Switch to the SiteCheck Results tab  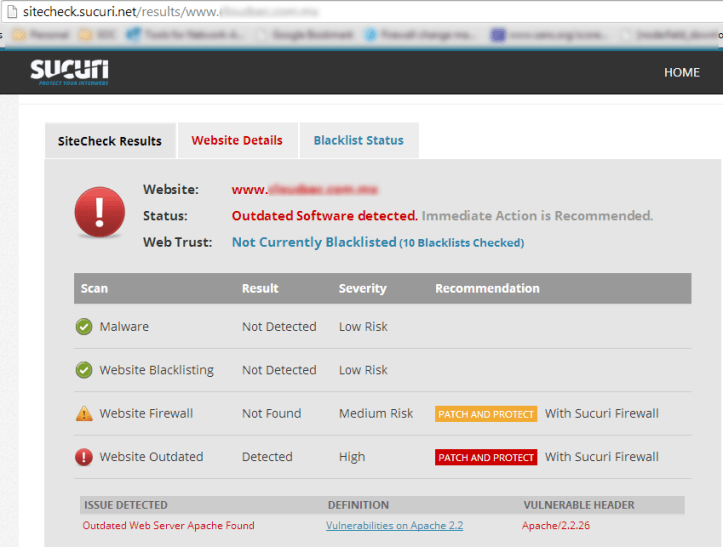click(x=110, y=141)
